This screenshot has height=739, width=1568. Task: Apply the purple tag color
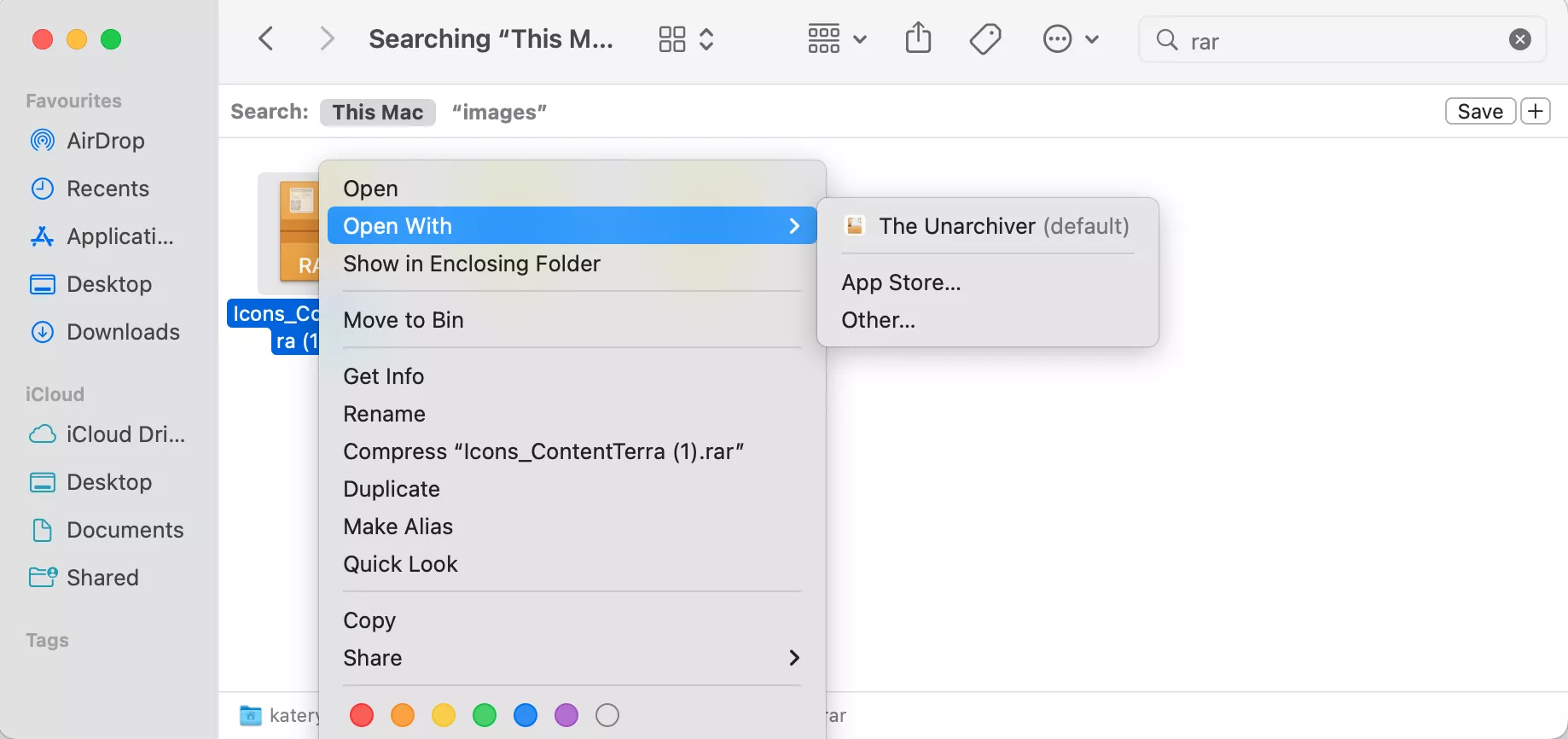(566, 715)
